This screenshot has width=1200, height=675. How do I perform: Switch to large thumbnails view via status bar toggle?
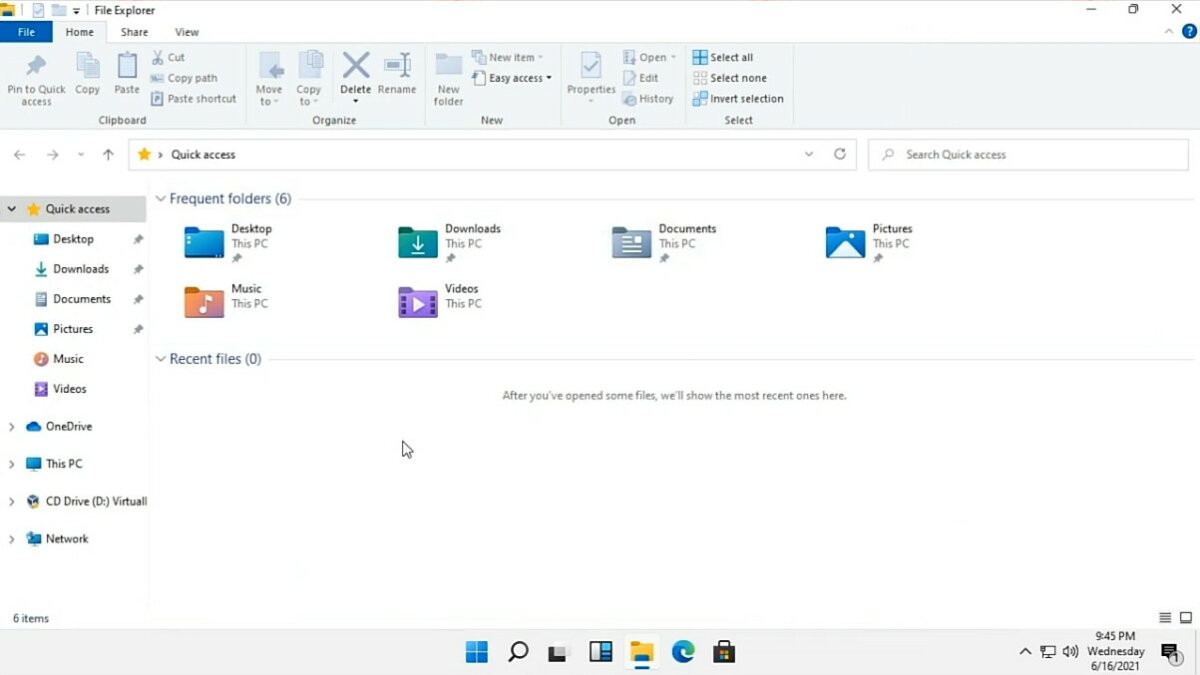point(1185,618)
